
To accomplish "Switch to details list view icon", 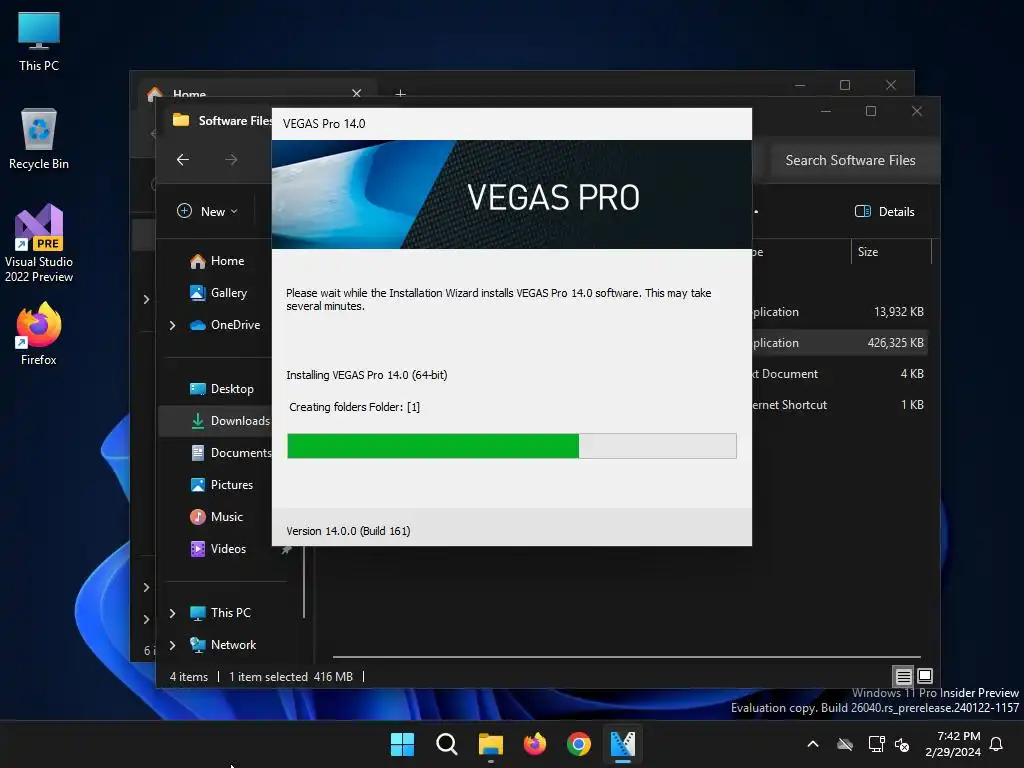I will coord(903,676).
